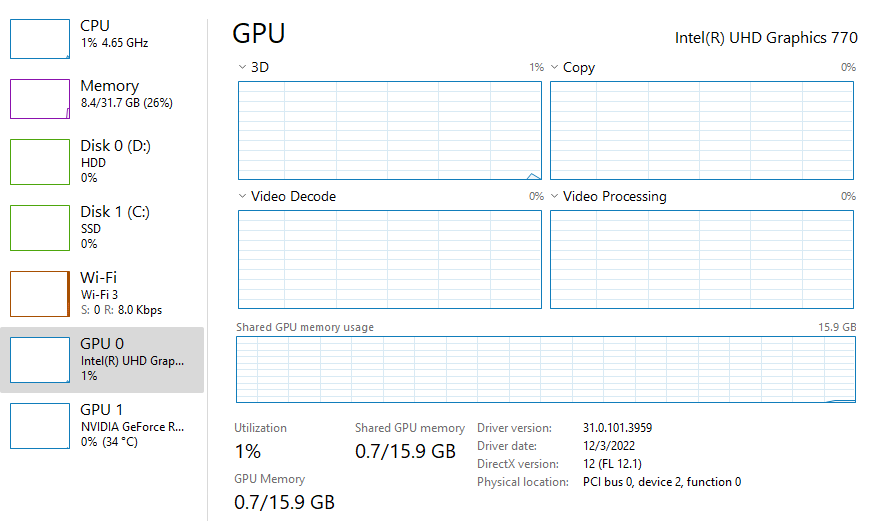Select the CPU mini graph thumbnail
Image resolution: width=871 pixels, height=521 pixels.
click(x=40, y=38)
